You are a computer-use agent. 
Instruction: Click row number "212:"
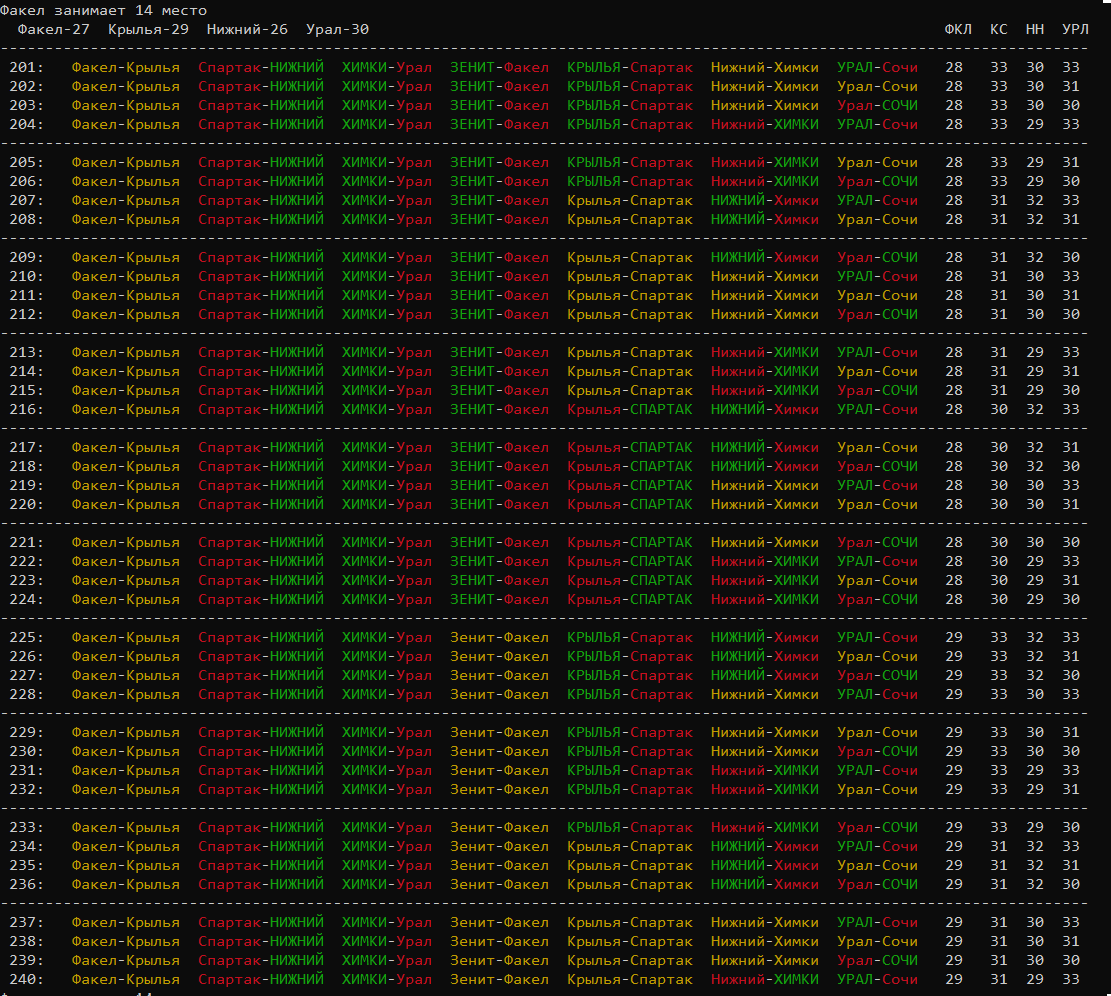[27, 315]
